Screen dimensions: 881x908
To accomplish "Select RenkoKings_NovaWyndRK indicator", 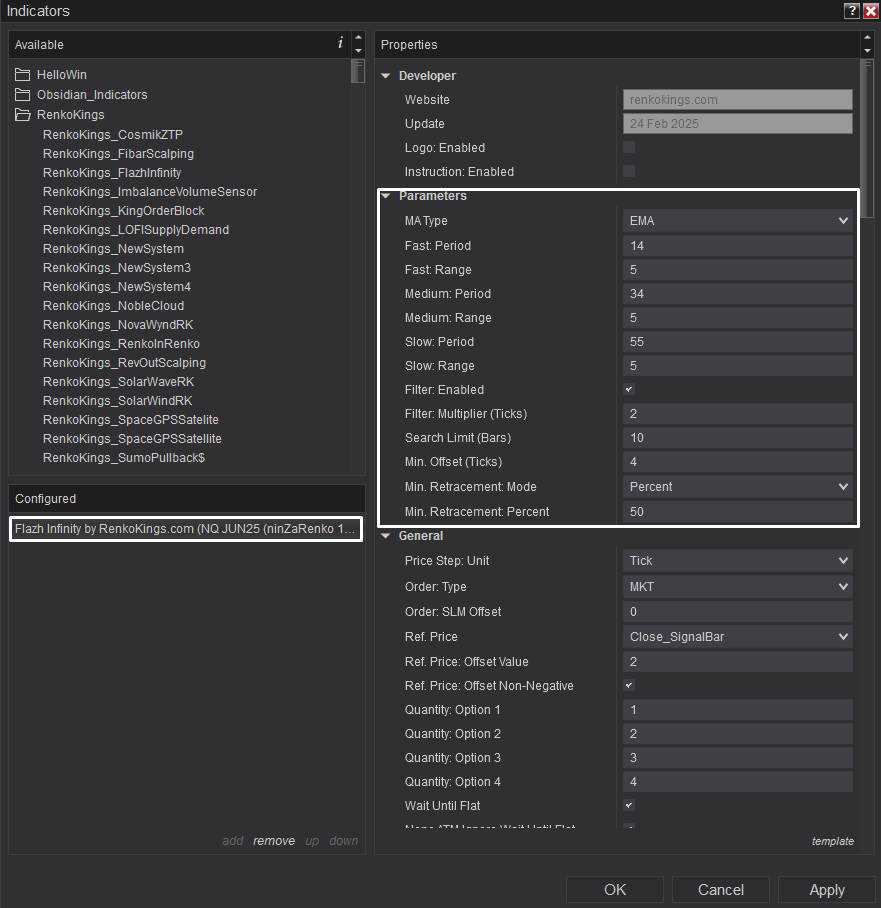I will point(118,325).
